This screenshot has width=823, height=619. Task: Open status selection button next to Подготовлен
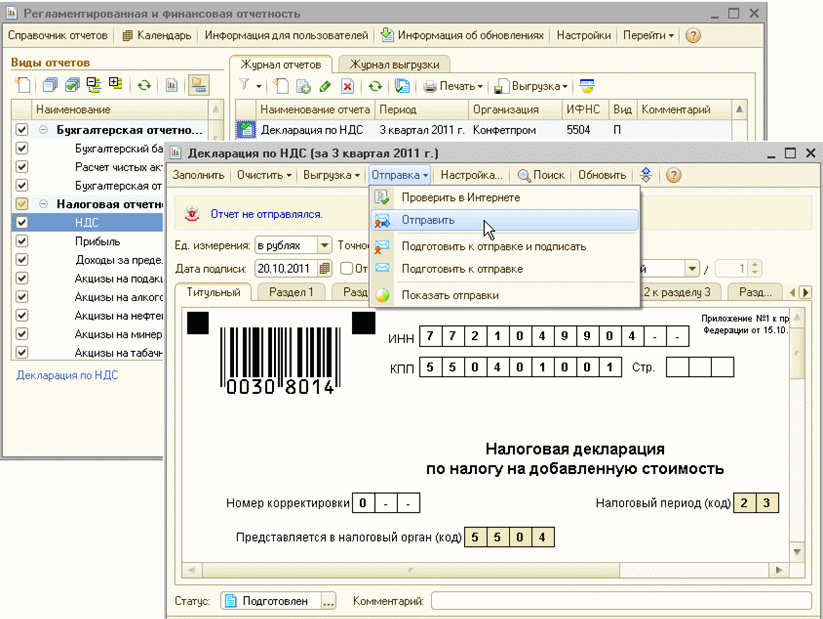tap(329, 602)
